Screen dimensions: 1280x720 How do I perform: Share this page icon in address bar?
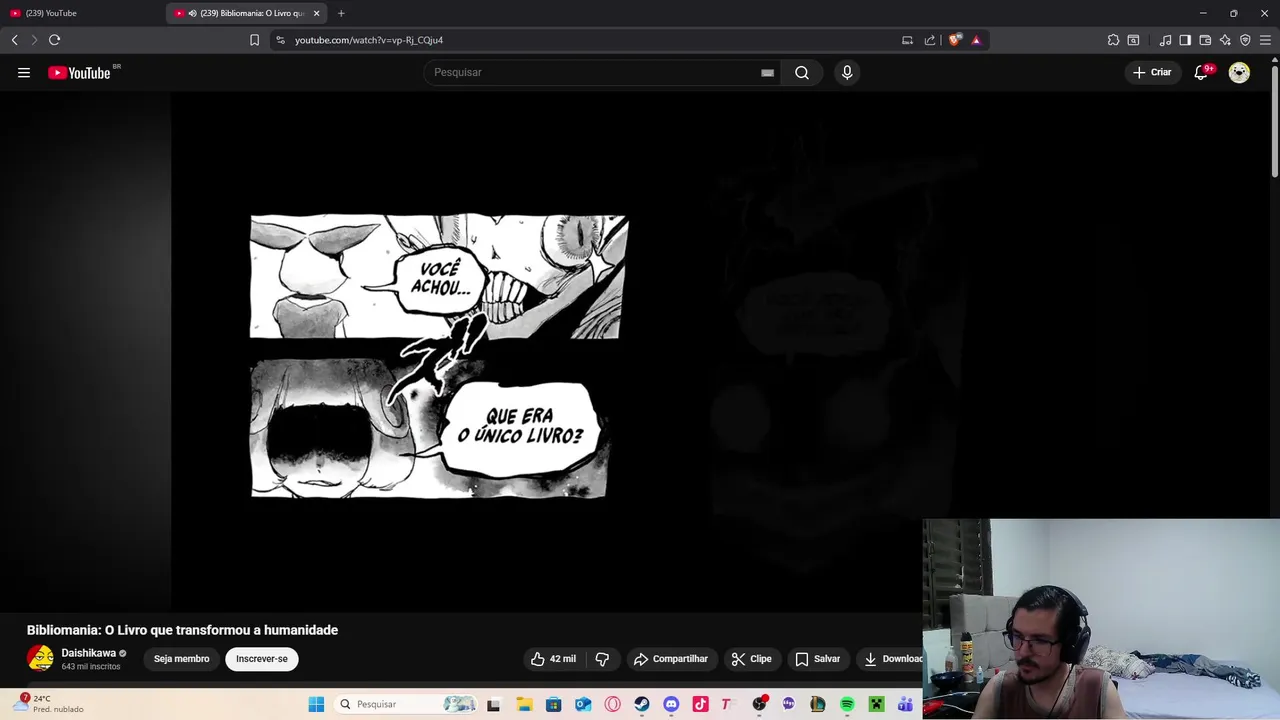point(930,40)
